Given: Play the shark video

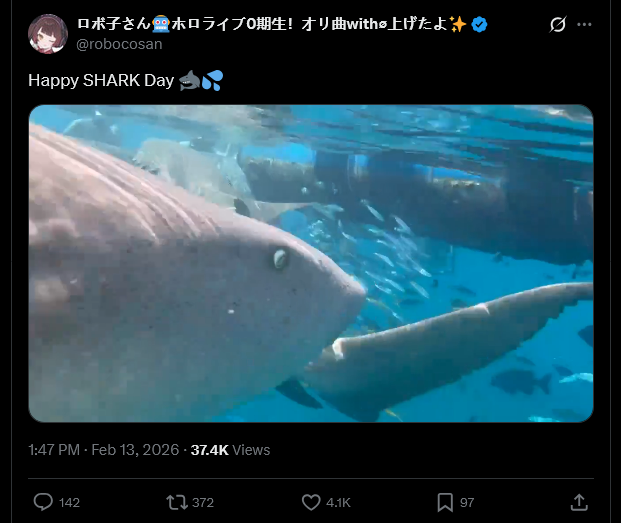Looking at the screenshot, I should click(x=311, y=263).
